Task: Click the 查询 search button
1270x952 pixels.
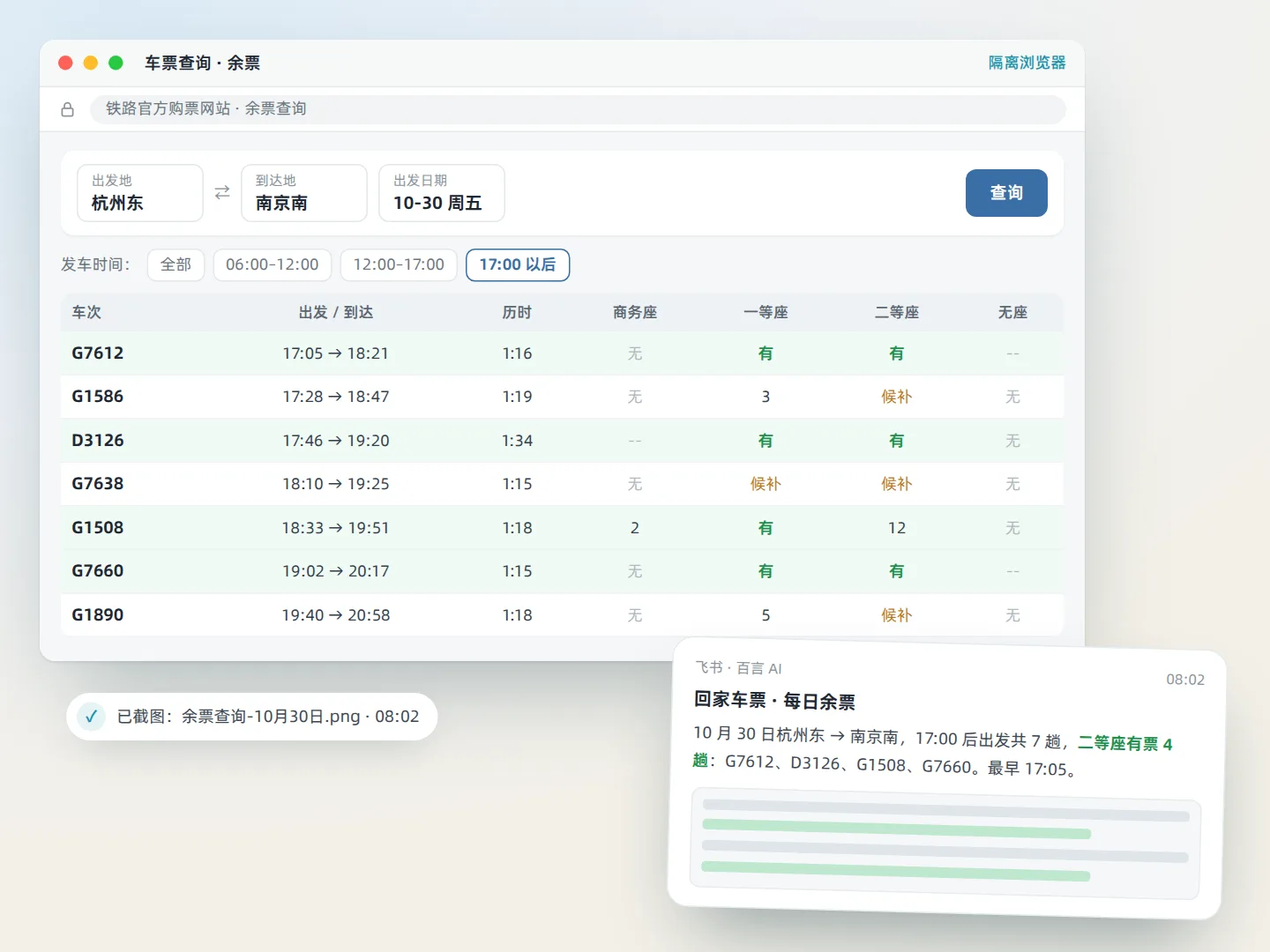Action: click(1006, 193)
